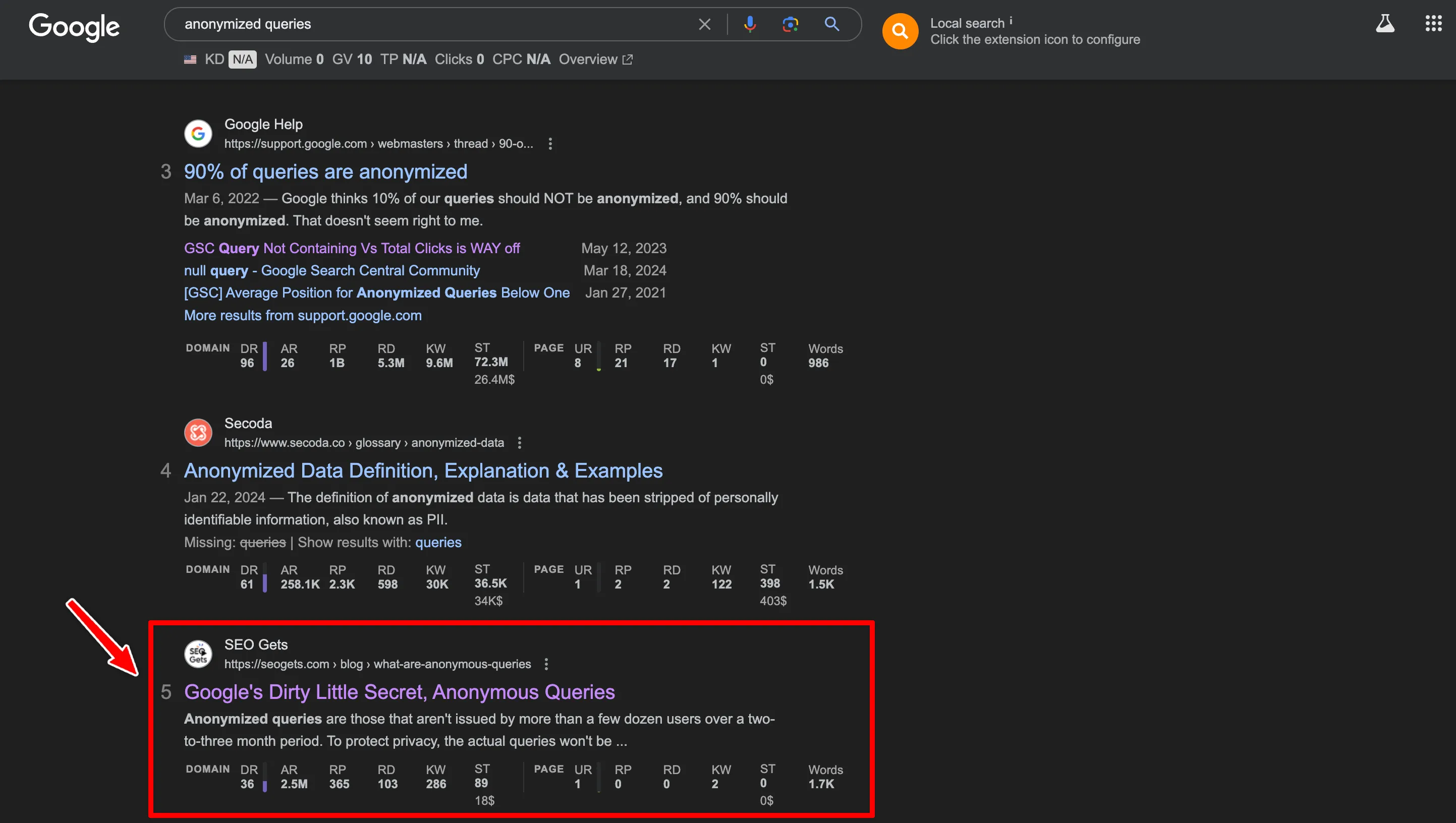
Task: Click the magnifier search submit icon
Action: (x=831, y=24)
